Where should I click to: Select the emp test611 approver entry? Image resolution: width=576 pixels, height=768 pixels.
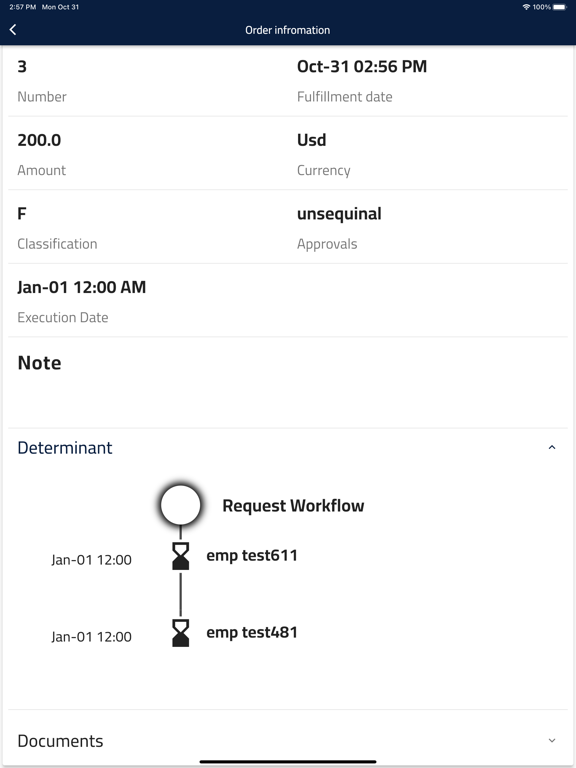[x=252, y=555]
